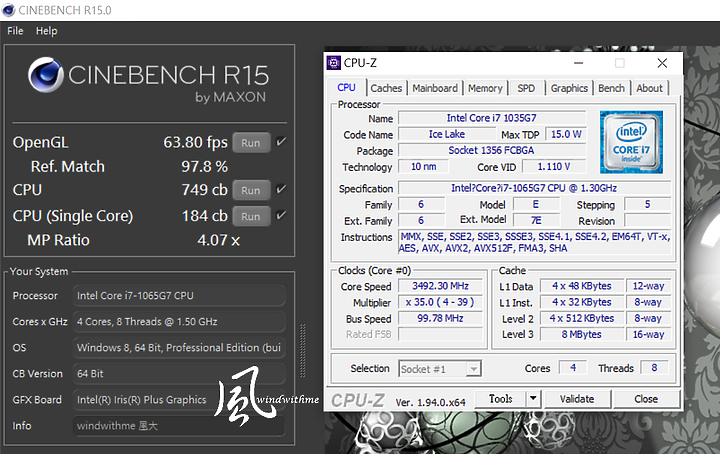Click the CPU-Z window title icon
Viewport: 720px width, 454px height.
[x=333, y=63]
